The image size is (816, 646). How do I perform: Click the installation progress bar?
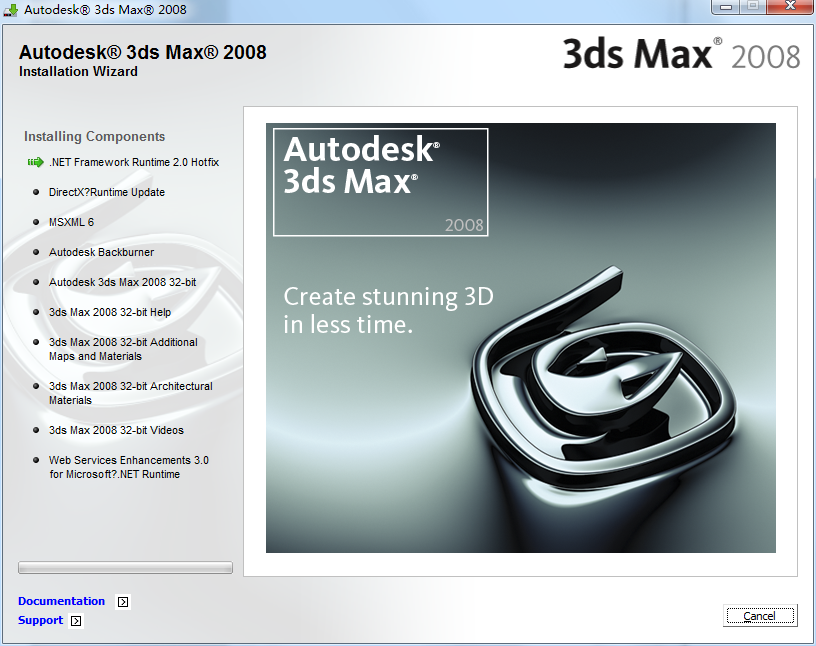[125, 567]
